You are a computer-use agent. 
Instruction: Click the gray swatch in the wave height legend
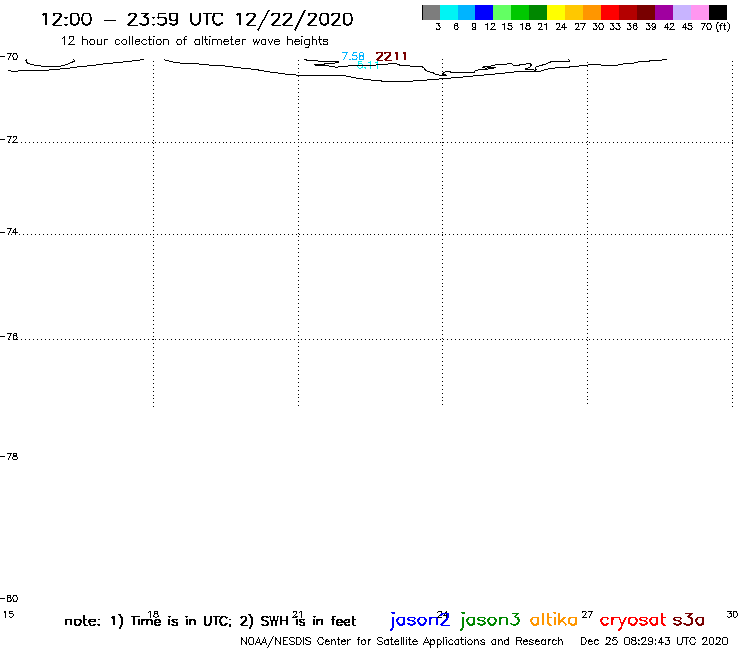(431, 12)
